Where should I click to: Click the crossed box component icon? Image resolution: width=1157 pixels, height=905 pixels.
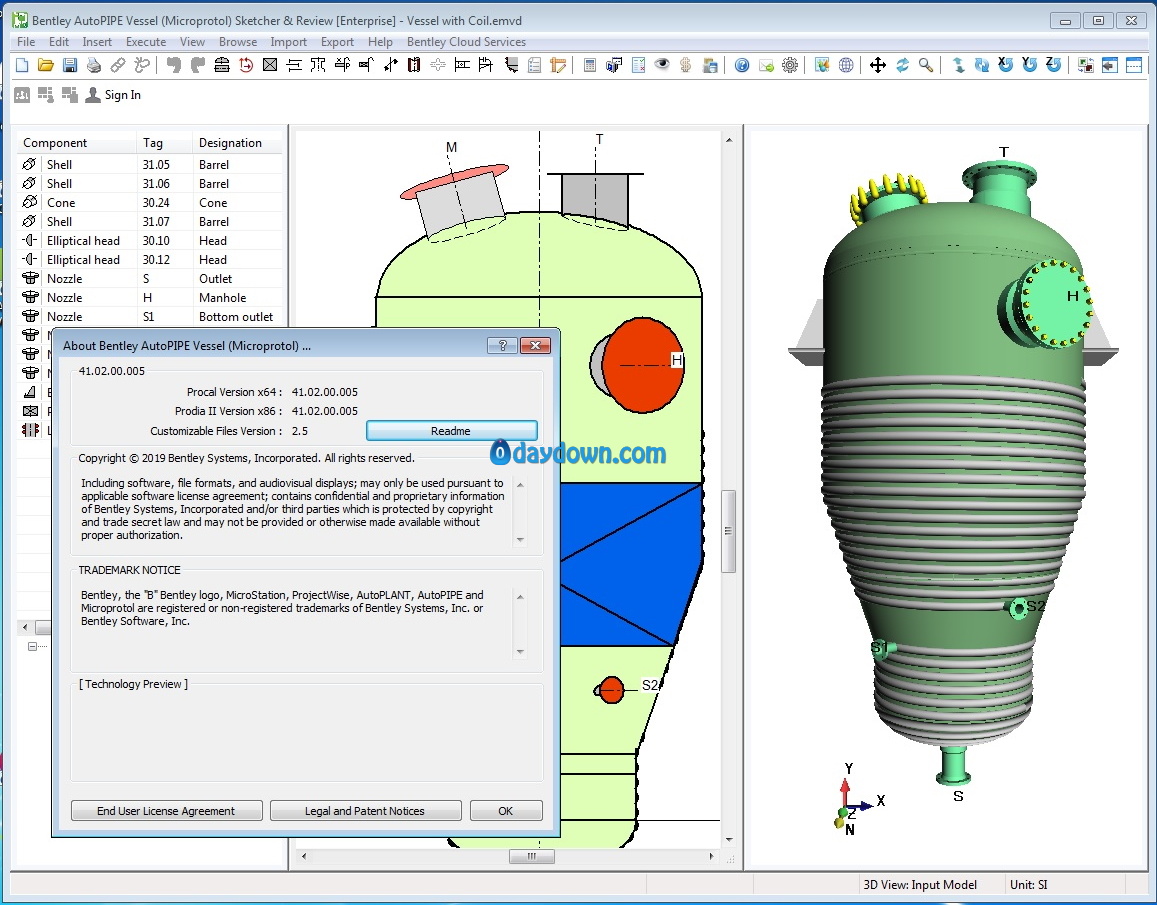[270, 66]
